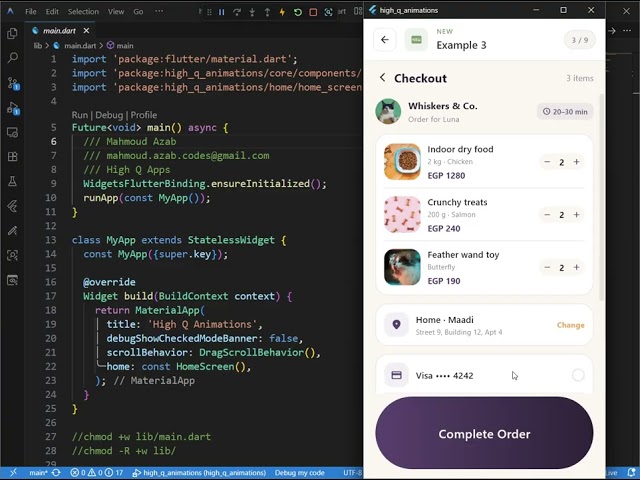Open the Search view in activity bar
The width and height of the screenshot is (640, 480).
[x=12, y=58]
